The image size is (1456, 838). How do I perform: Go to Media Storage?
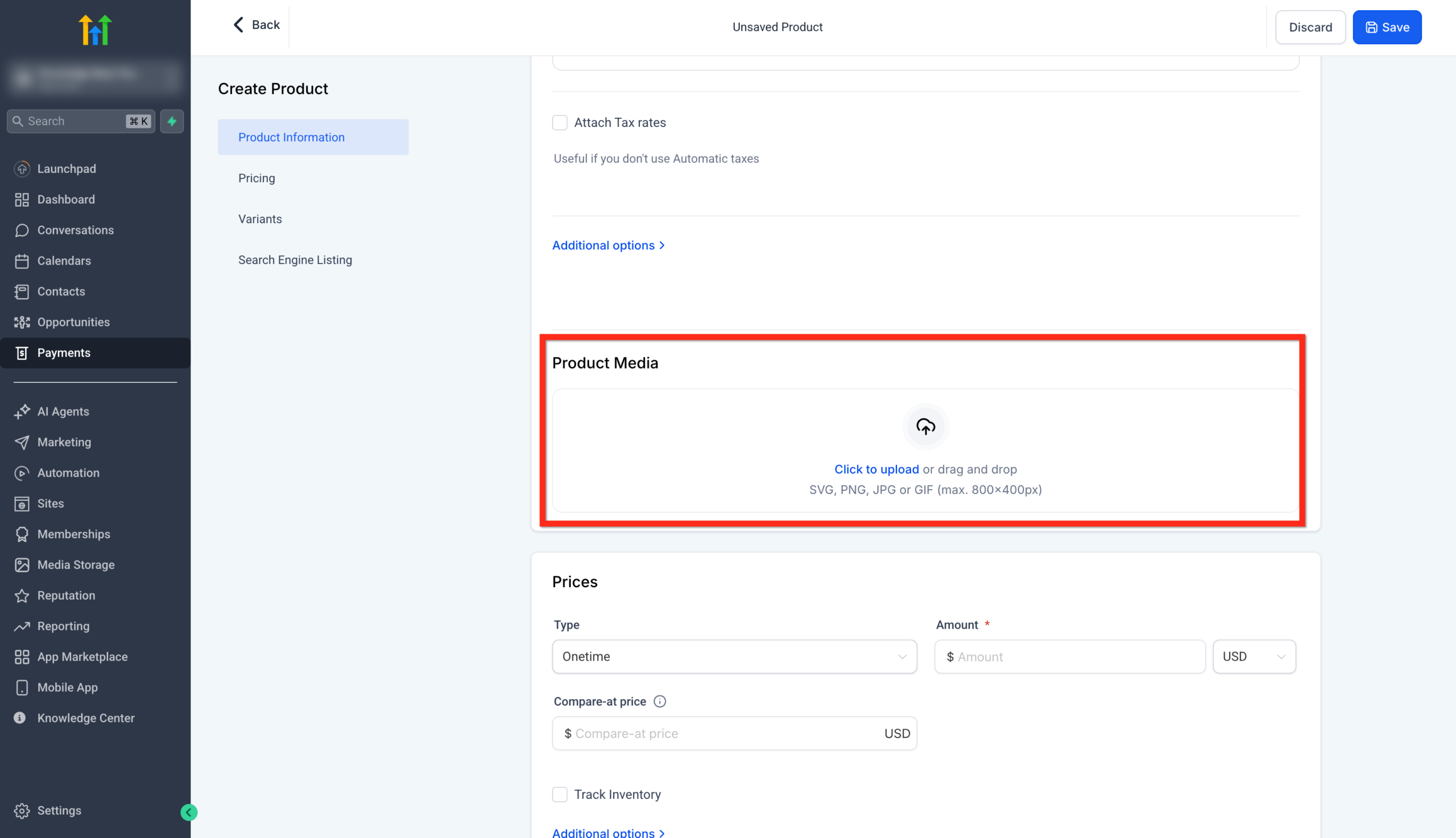76,564
